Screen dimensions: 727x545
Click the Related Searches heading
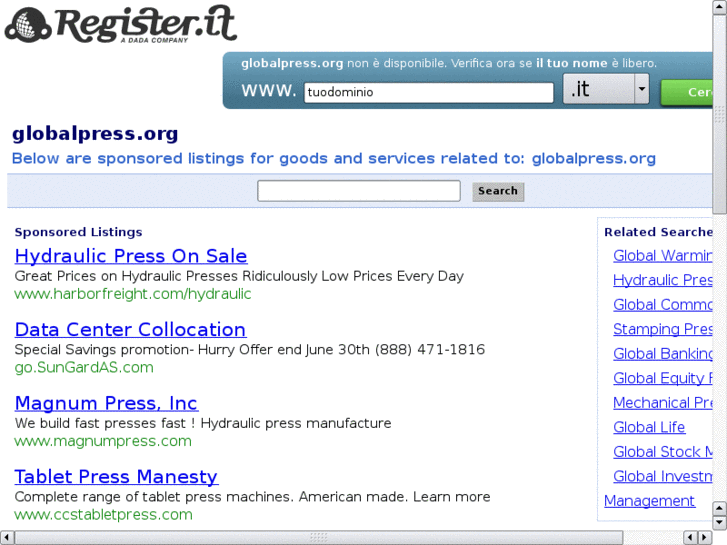(x=658, y=232)
